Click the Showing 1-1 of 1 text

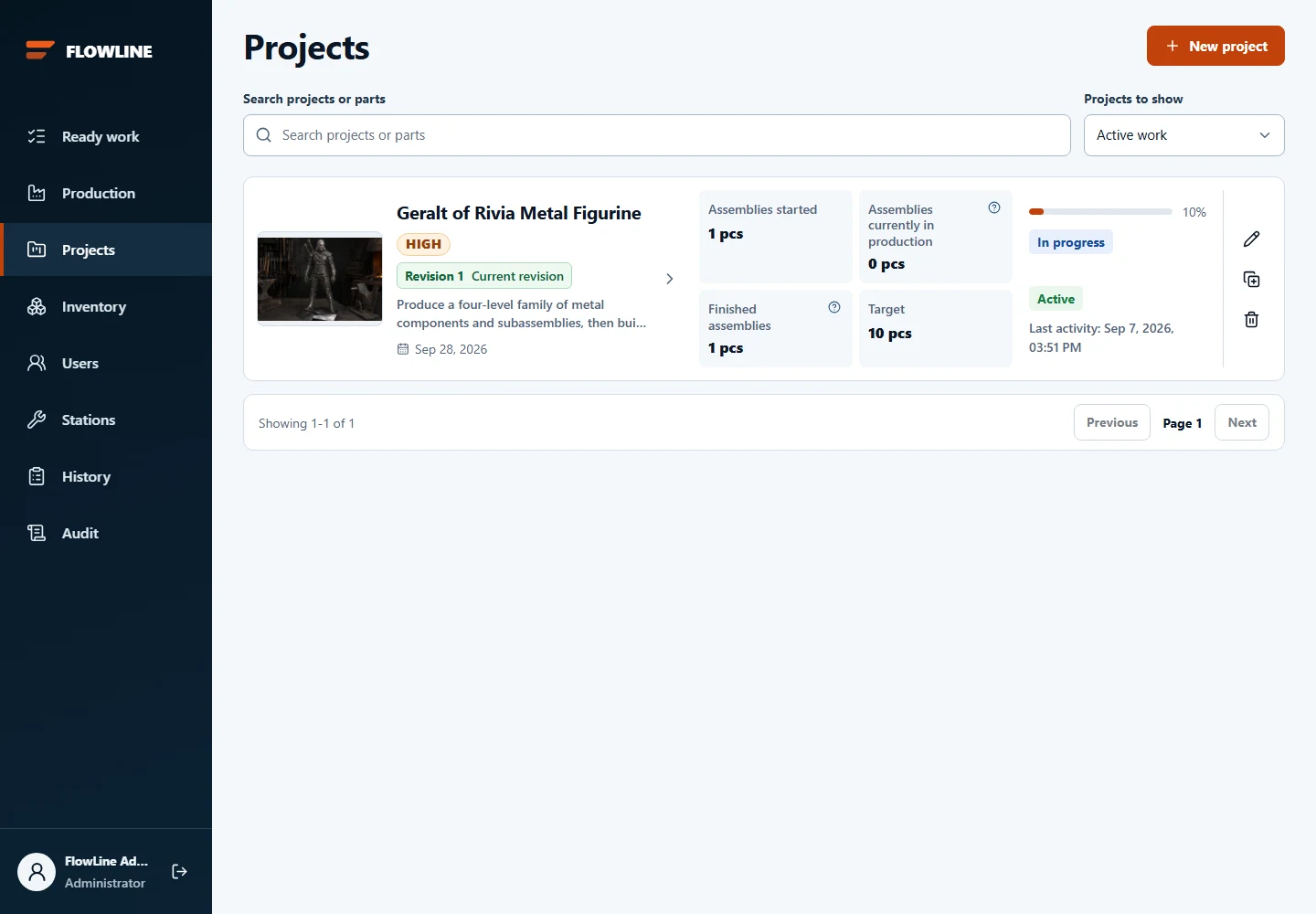coord(306,423)
